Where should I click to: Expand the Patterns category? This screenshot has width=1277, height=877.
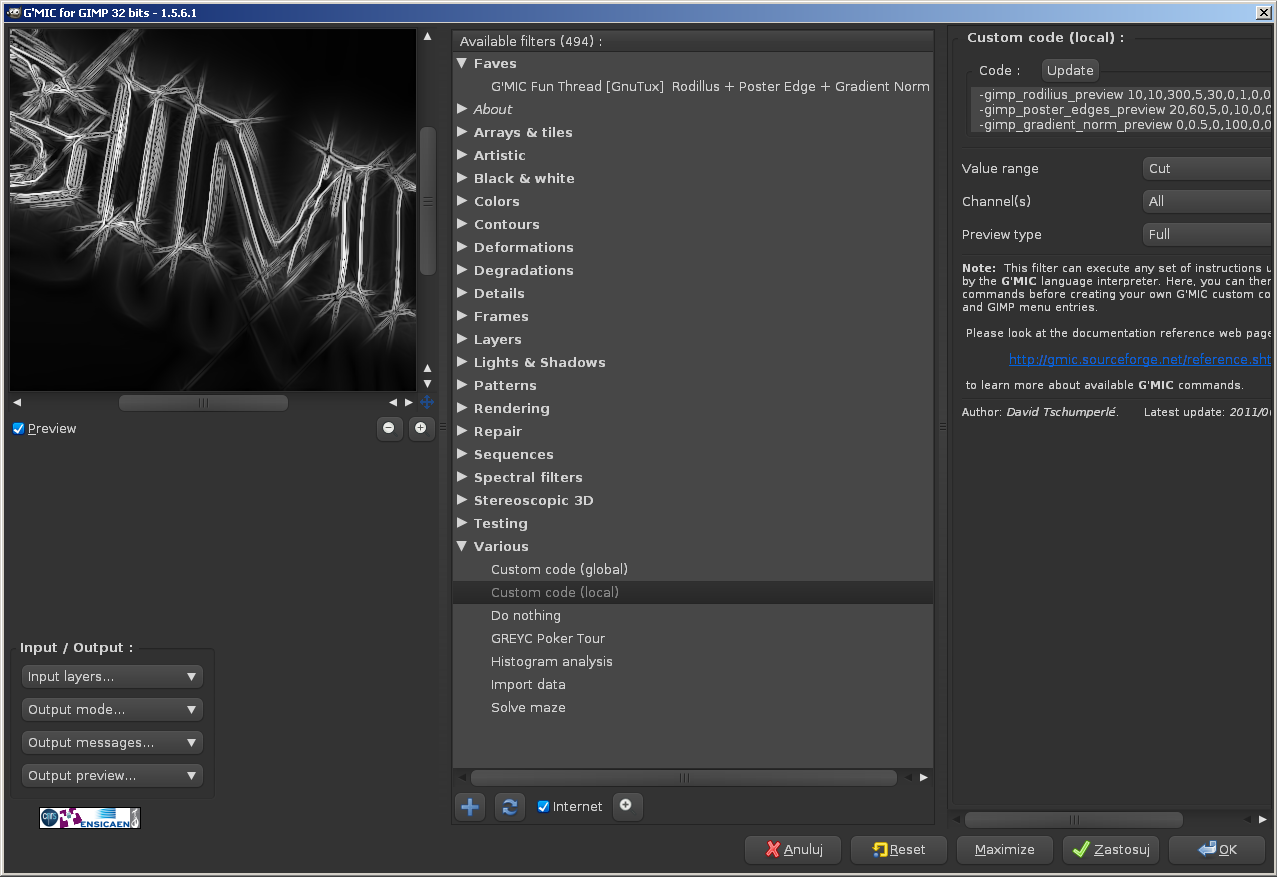[x=462, y=385]
